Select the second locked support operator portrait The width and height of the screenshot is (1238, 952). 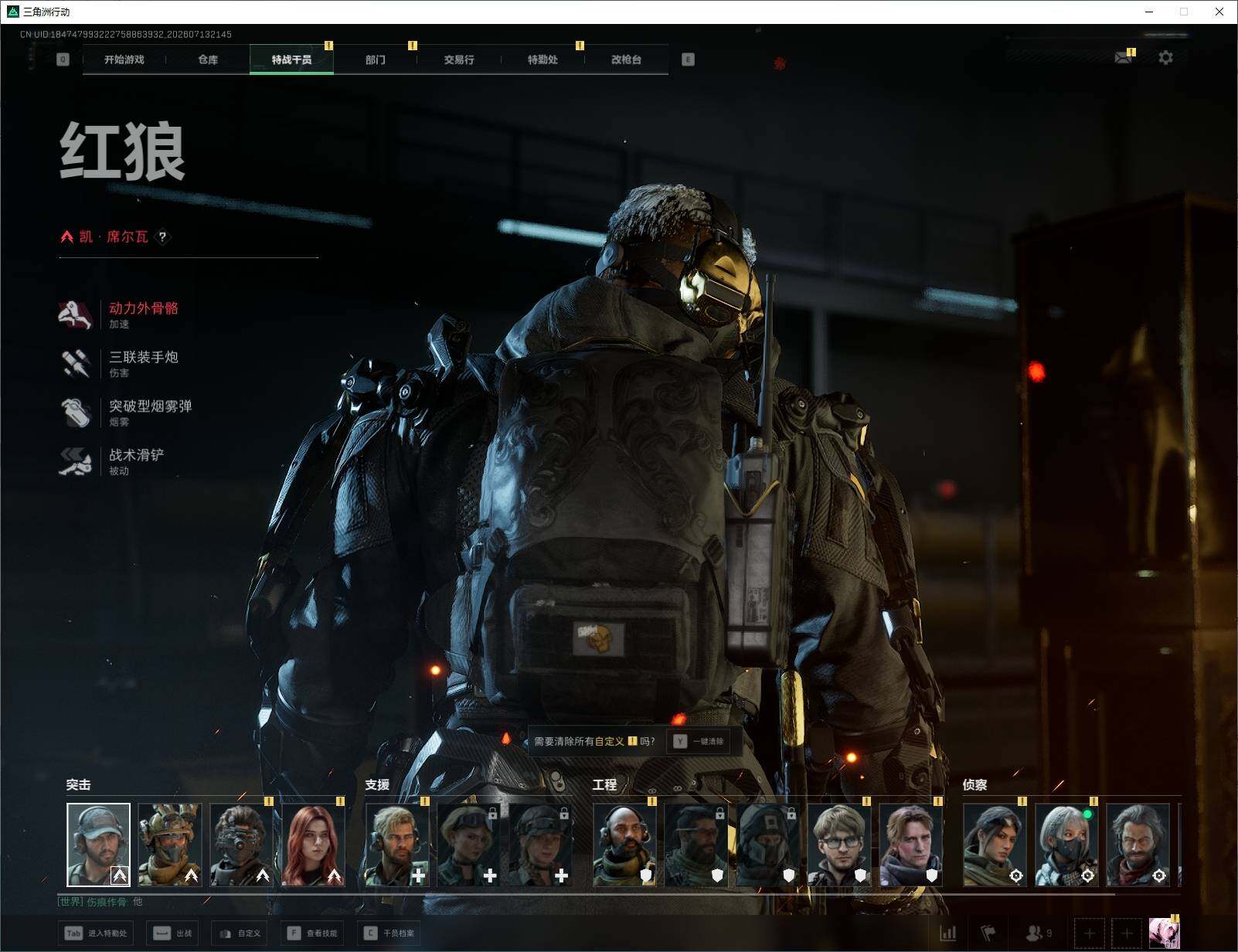click(x=540, y=845)
